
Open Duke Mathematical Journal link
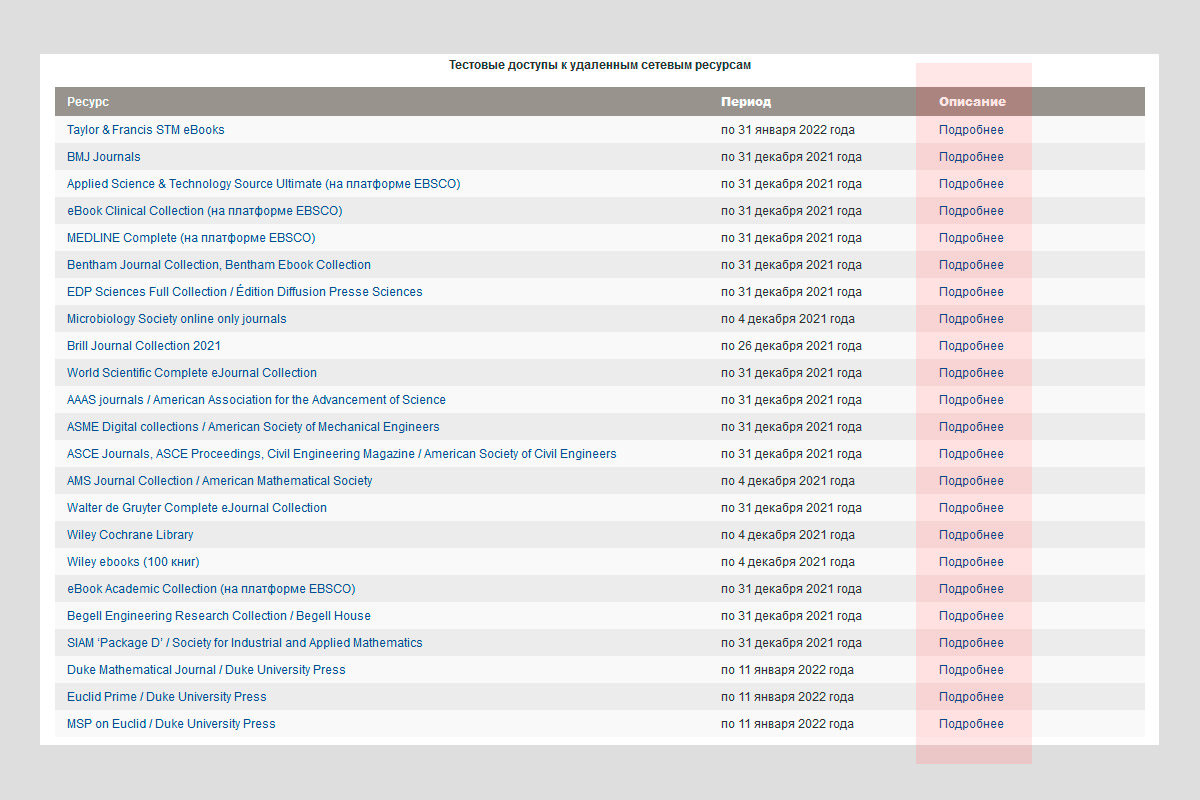[x=206, y=670]
